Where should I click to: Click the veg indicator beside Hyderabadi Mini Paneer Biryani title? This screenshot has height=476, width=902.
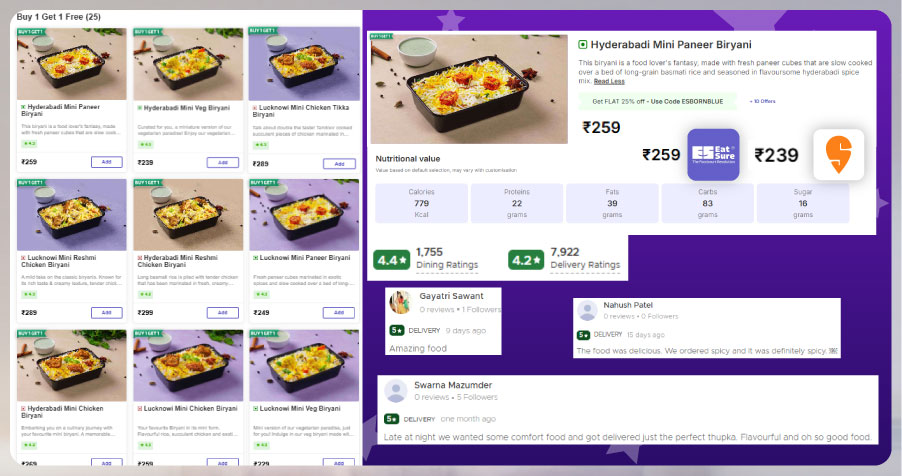click(583, 44)
